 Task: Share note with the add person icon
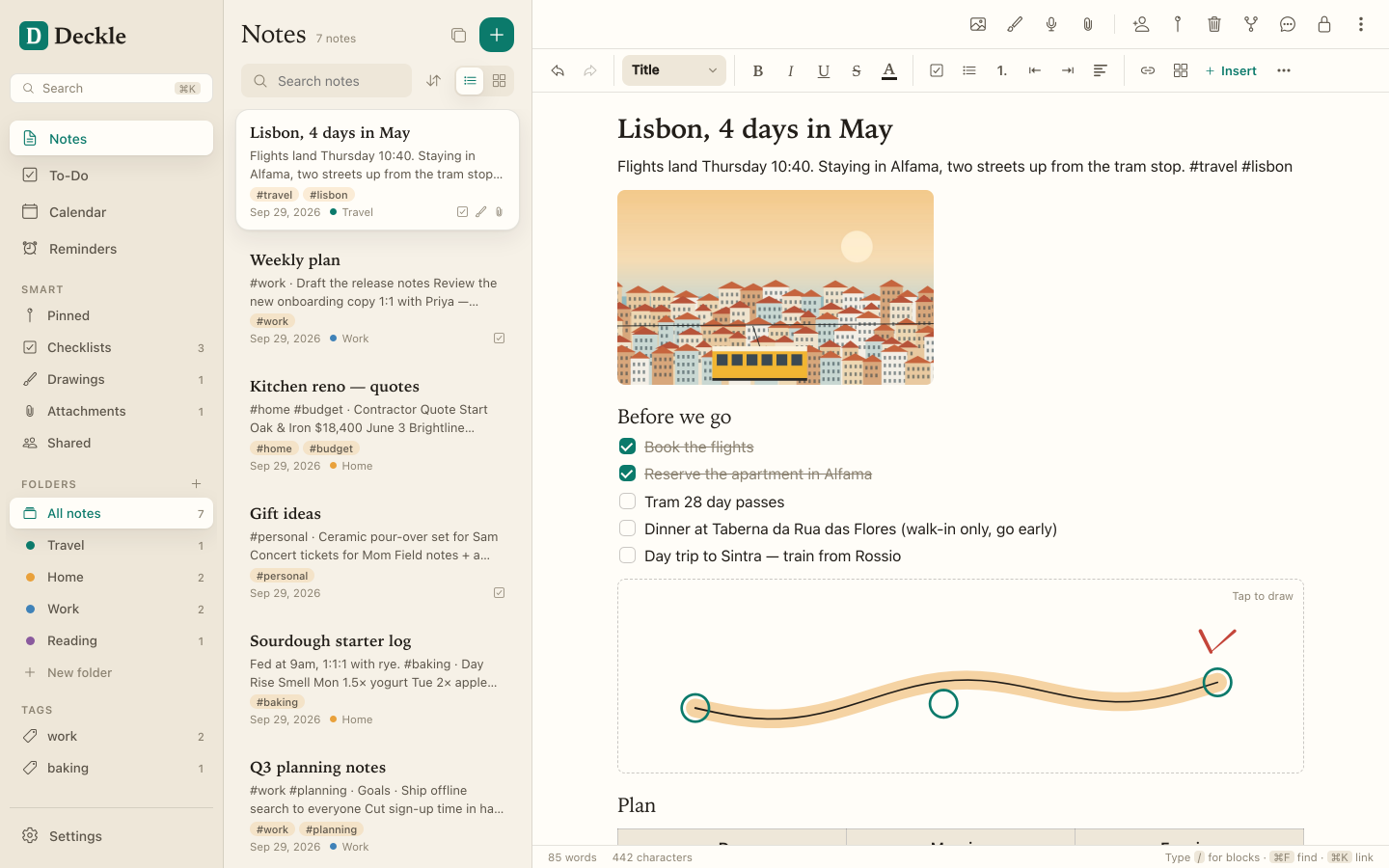(1141, 25)
